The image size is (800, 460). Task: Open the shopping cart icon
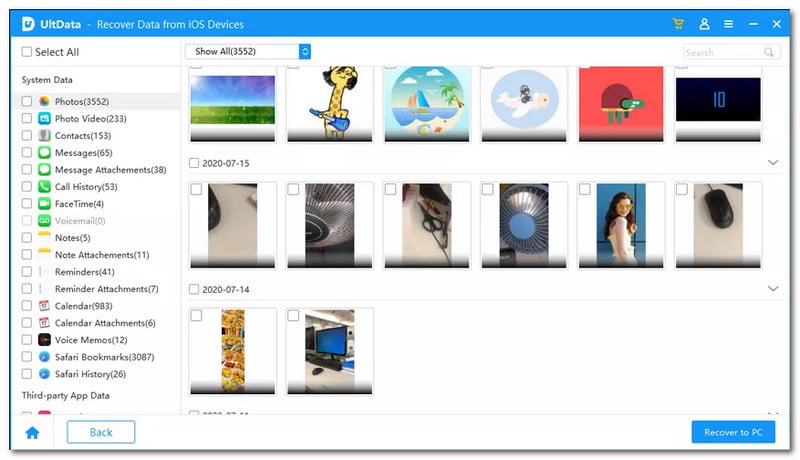click(678, 24)
